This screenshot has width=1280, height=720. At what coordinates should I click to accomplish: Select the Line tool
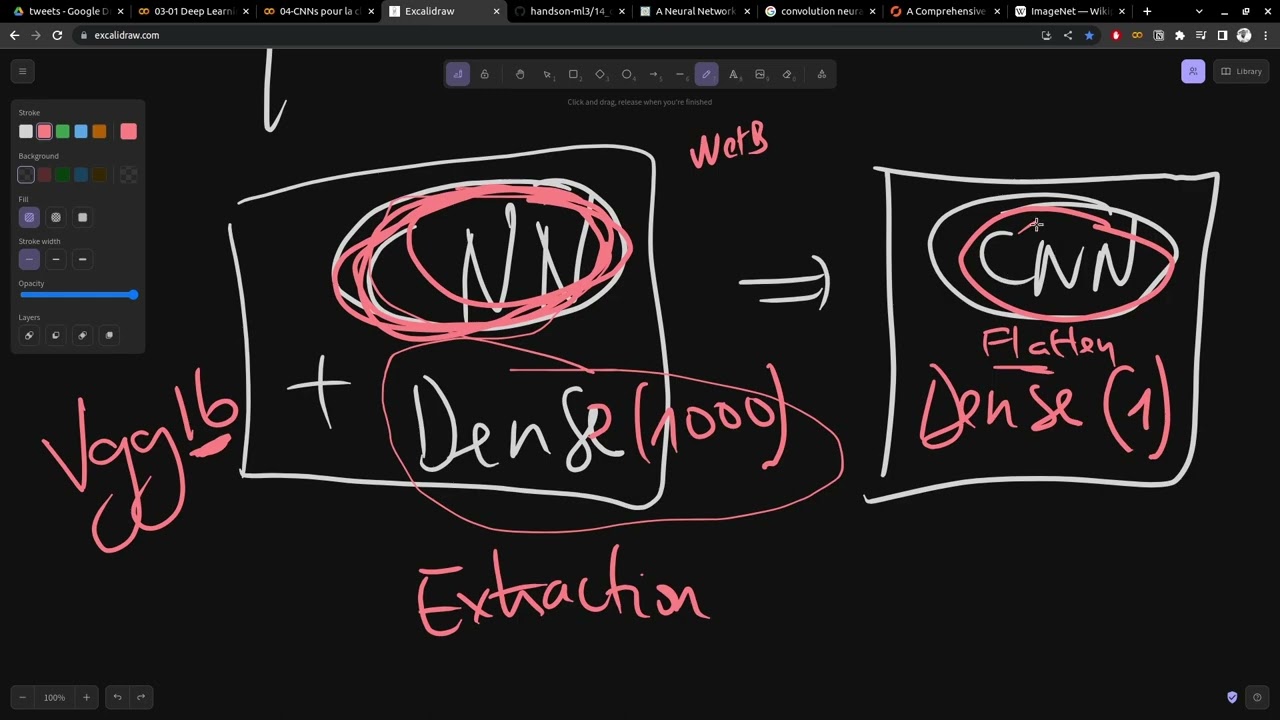(x=680, y=74)
